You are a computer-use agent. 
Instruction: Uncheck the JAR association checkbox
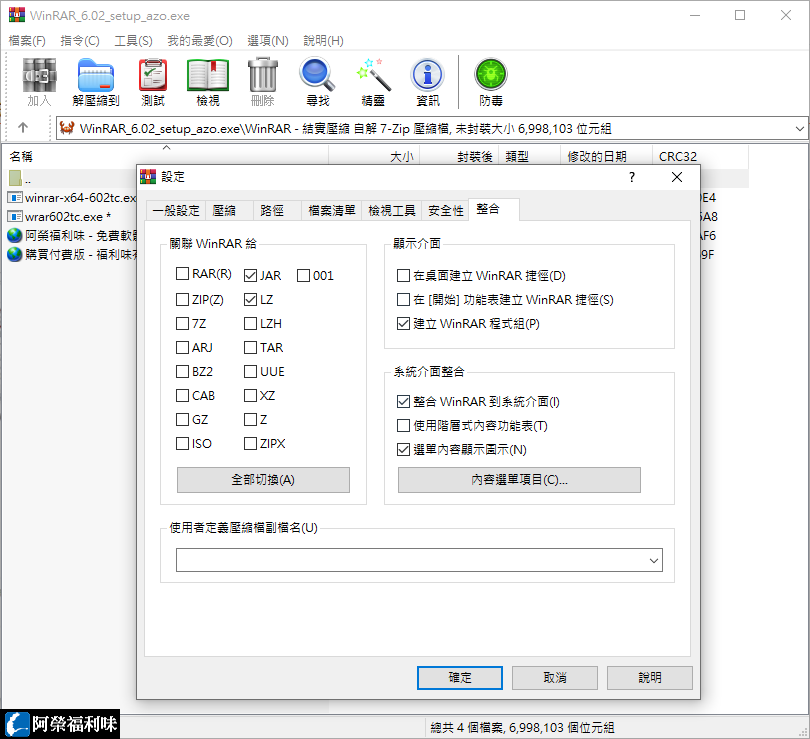pos(251,276)
